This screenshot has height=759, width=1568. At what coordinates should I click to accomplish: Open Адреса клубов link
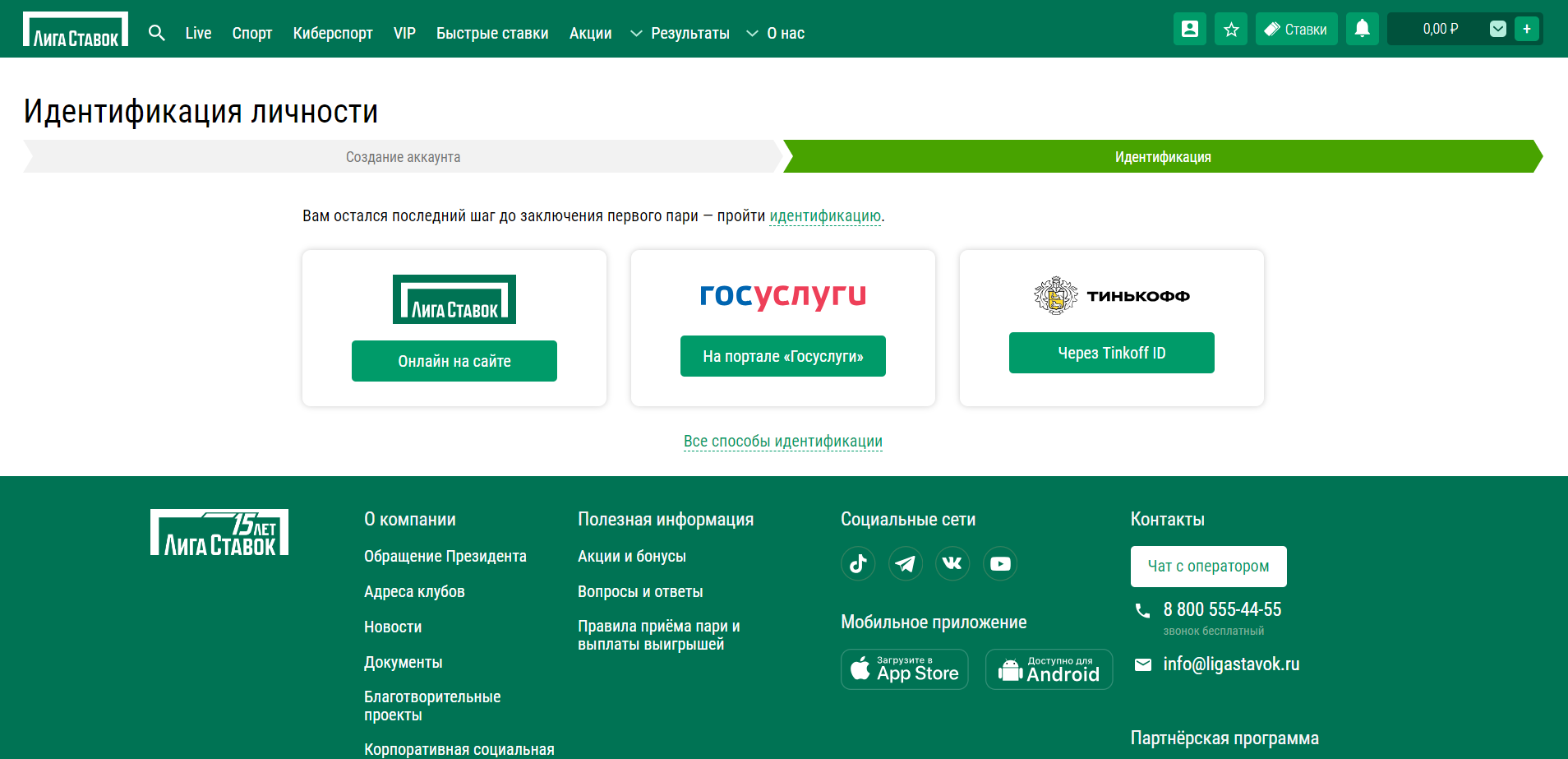tap(414, 592)
